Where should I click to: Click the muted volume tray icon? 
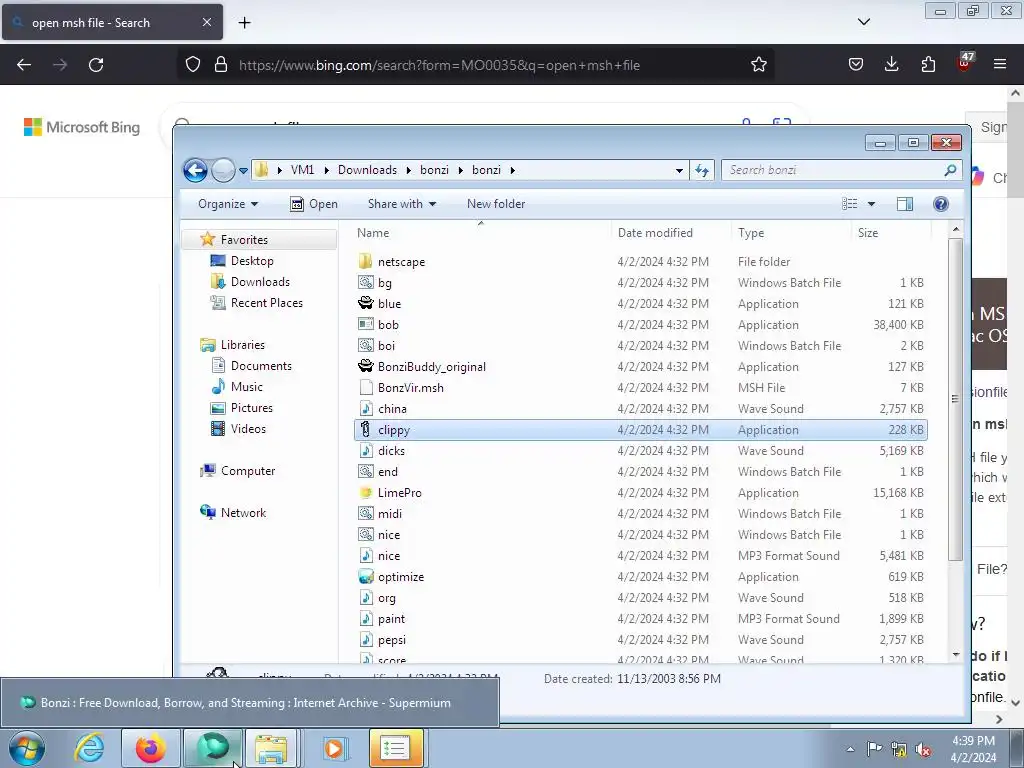[923, 749]
